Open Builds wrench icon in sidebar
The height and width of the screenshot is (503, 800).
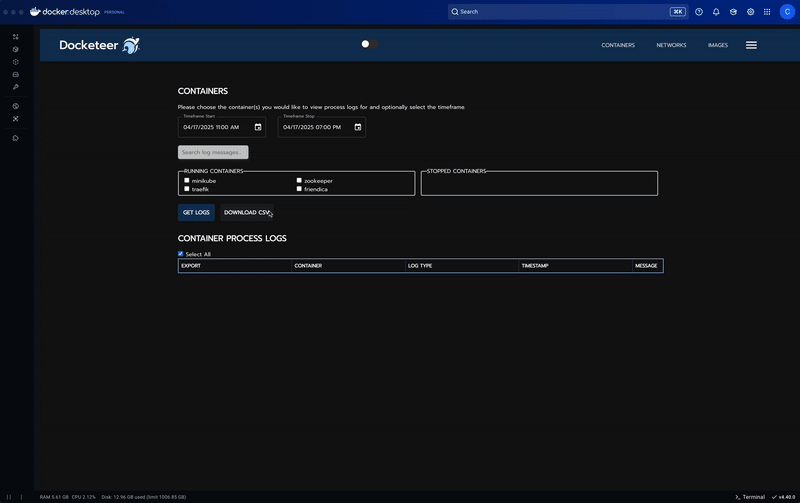point(15,87)
